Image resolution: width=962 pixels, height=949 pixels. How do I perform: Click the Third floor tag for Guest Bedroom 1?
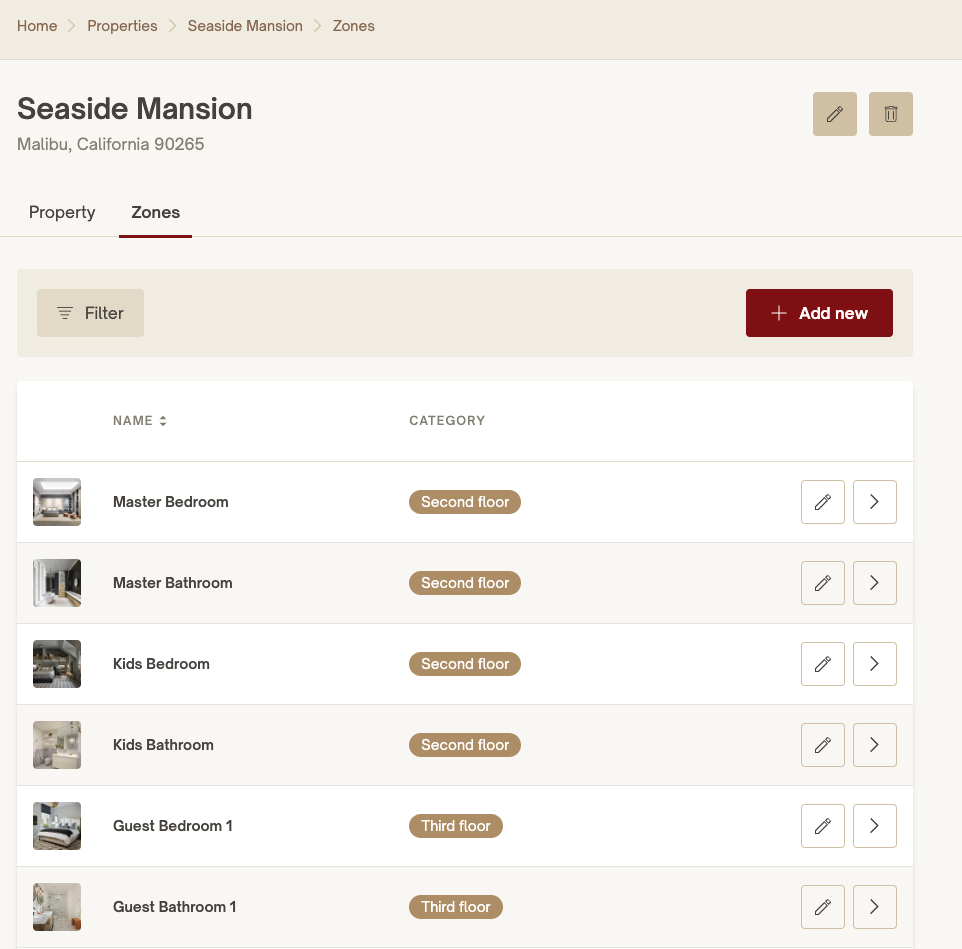(x=455, y=826)
